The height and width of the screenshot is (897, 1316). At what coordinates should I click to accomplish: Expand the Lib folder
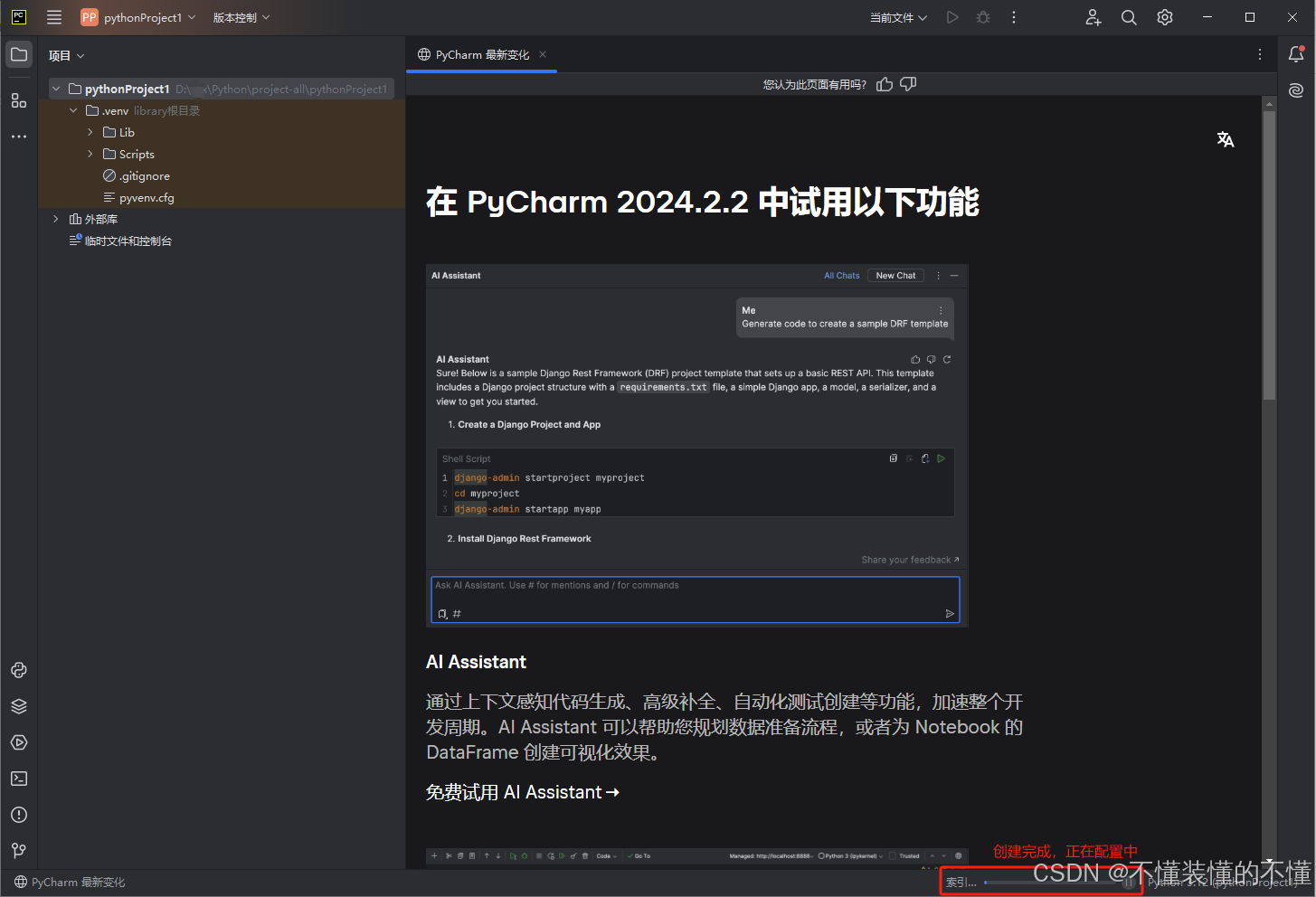90,132
